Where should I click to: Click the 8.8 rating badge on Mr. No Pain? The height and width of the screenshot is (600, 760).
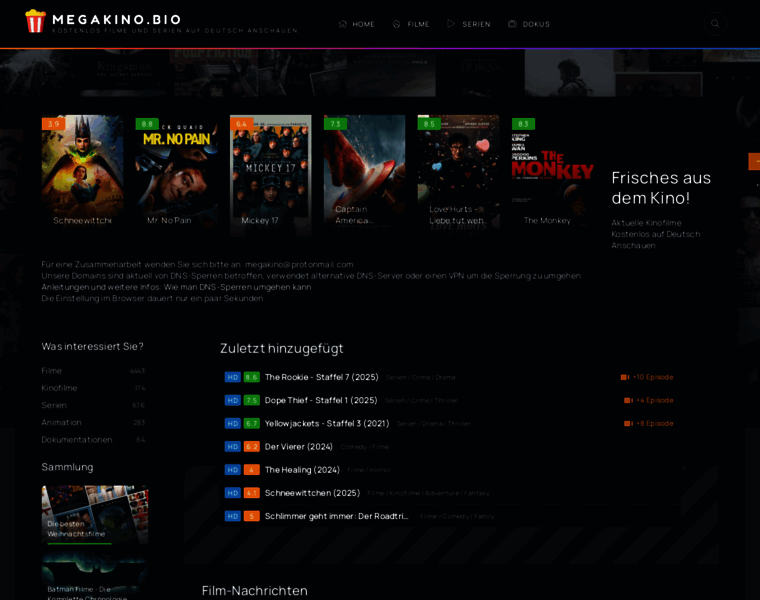click(147, 124)
